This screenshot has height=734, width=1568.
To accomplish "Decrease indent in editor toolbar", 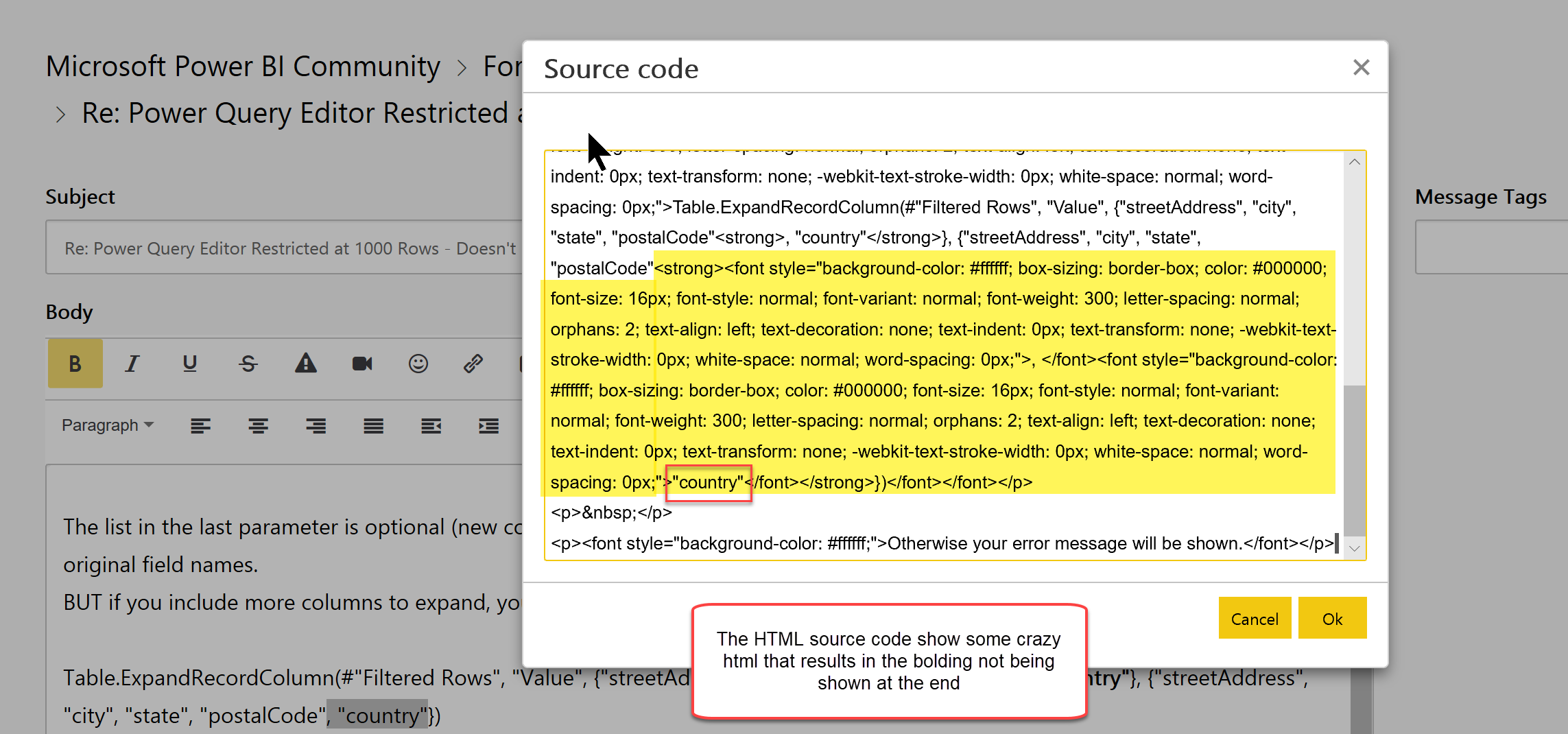I will click(431, 426).
